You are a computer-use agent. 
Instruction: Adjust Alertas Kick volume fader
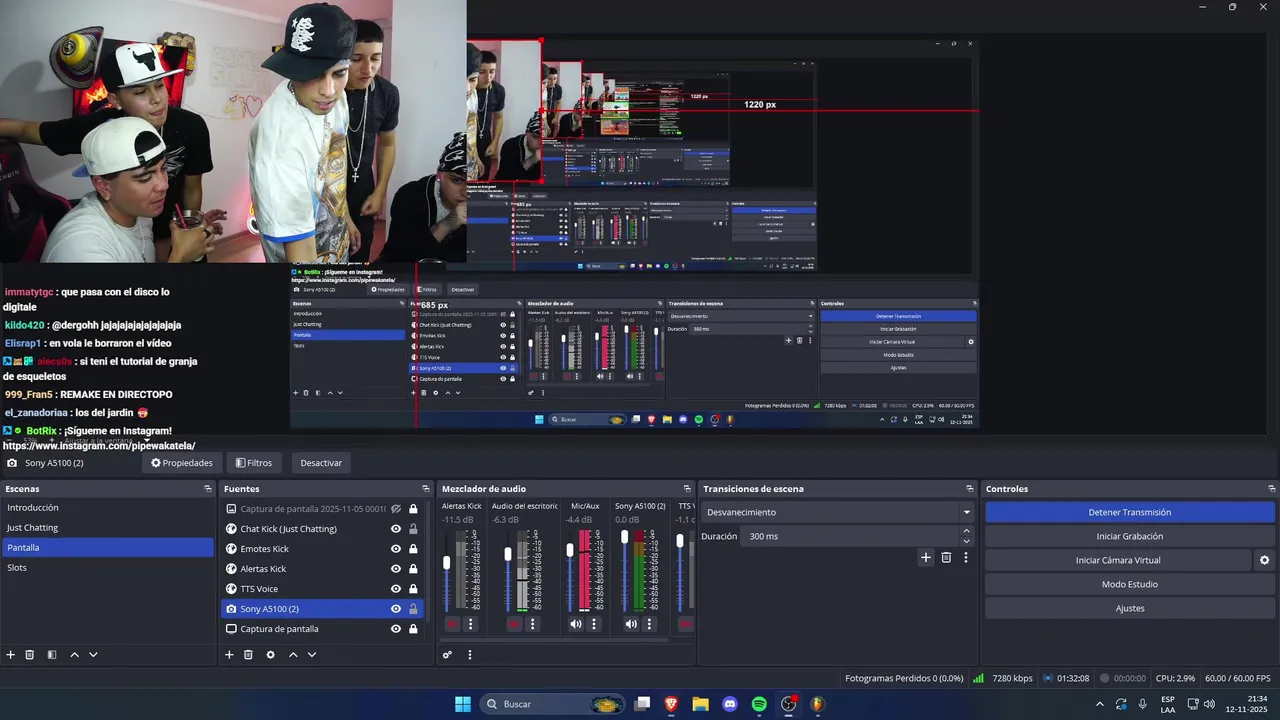[x=447, y=563]
